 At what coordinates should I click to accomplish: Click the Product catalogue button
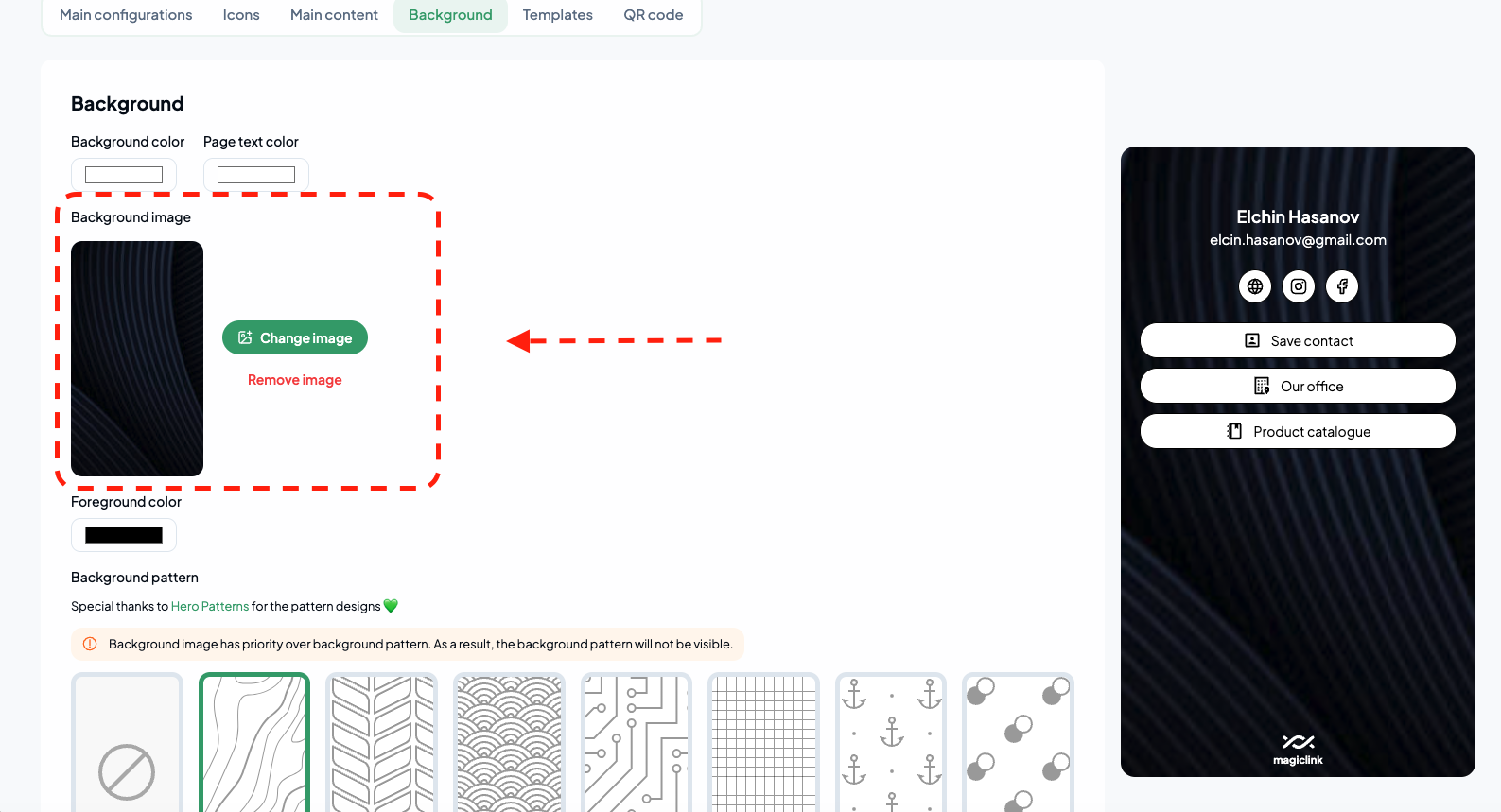tap(1298, 431)
